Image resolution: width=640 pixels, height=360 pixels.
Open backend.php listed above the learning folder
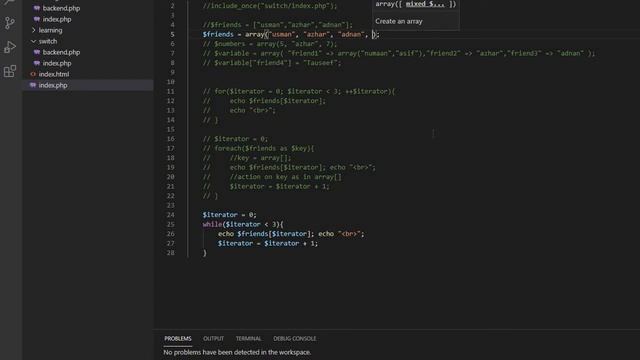[x=61, y=8]
